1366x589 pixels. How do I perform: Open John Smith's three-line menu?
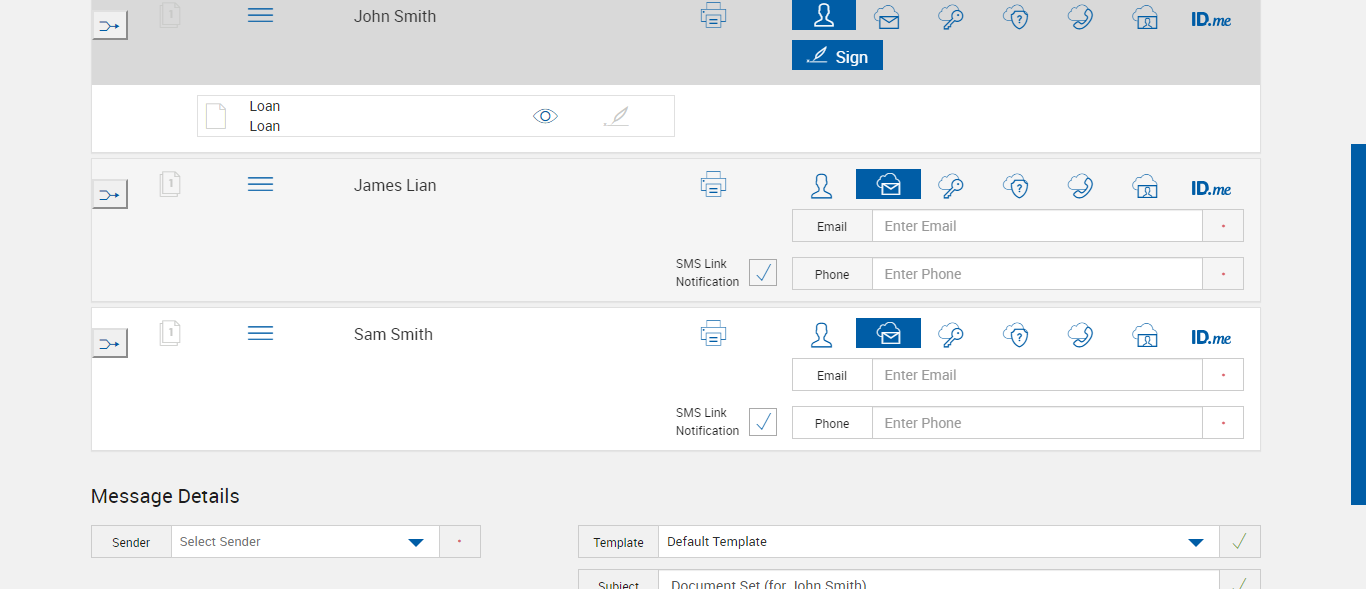point(260,15)
